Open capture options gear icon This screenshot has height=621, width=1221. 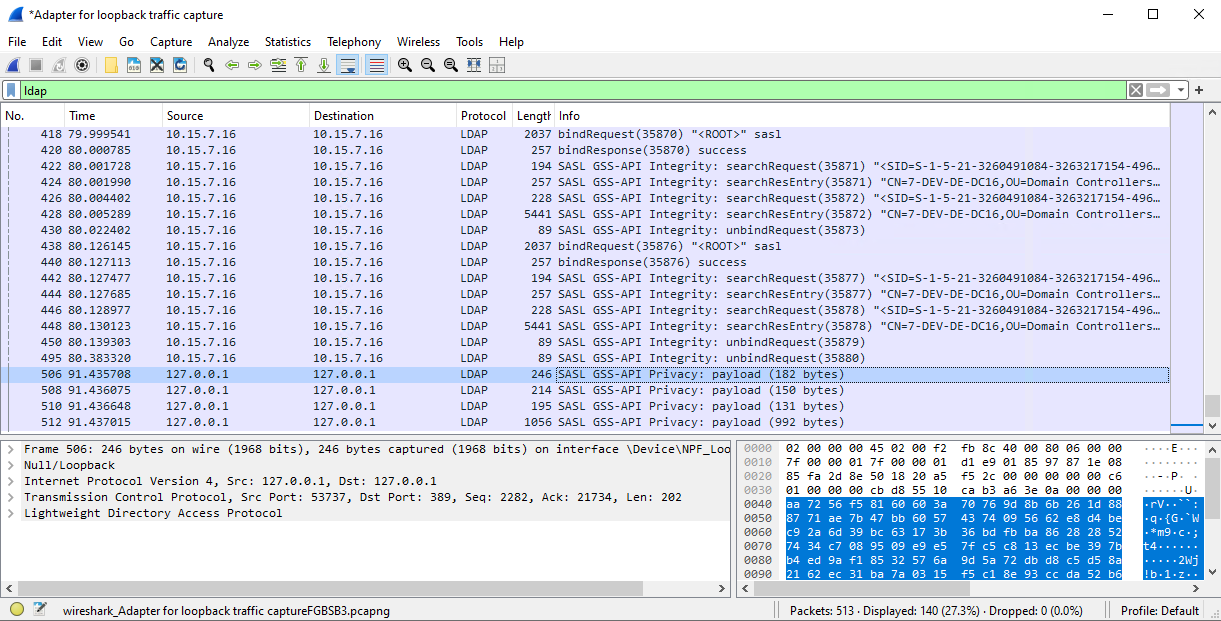(x=82, y=65)
